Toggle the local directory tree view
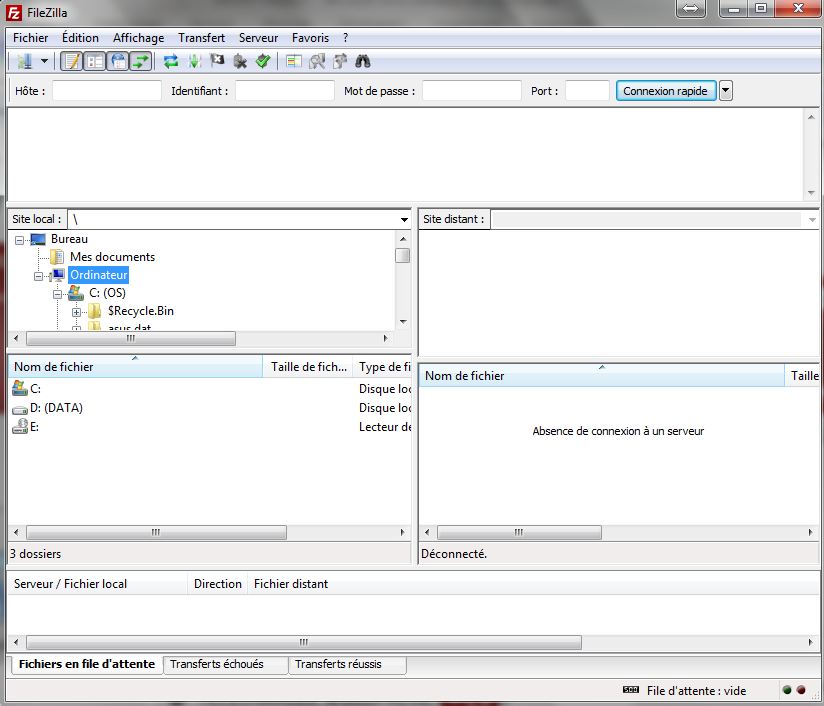This screenshot has height=706, width=824. pos(95,61)
